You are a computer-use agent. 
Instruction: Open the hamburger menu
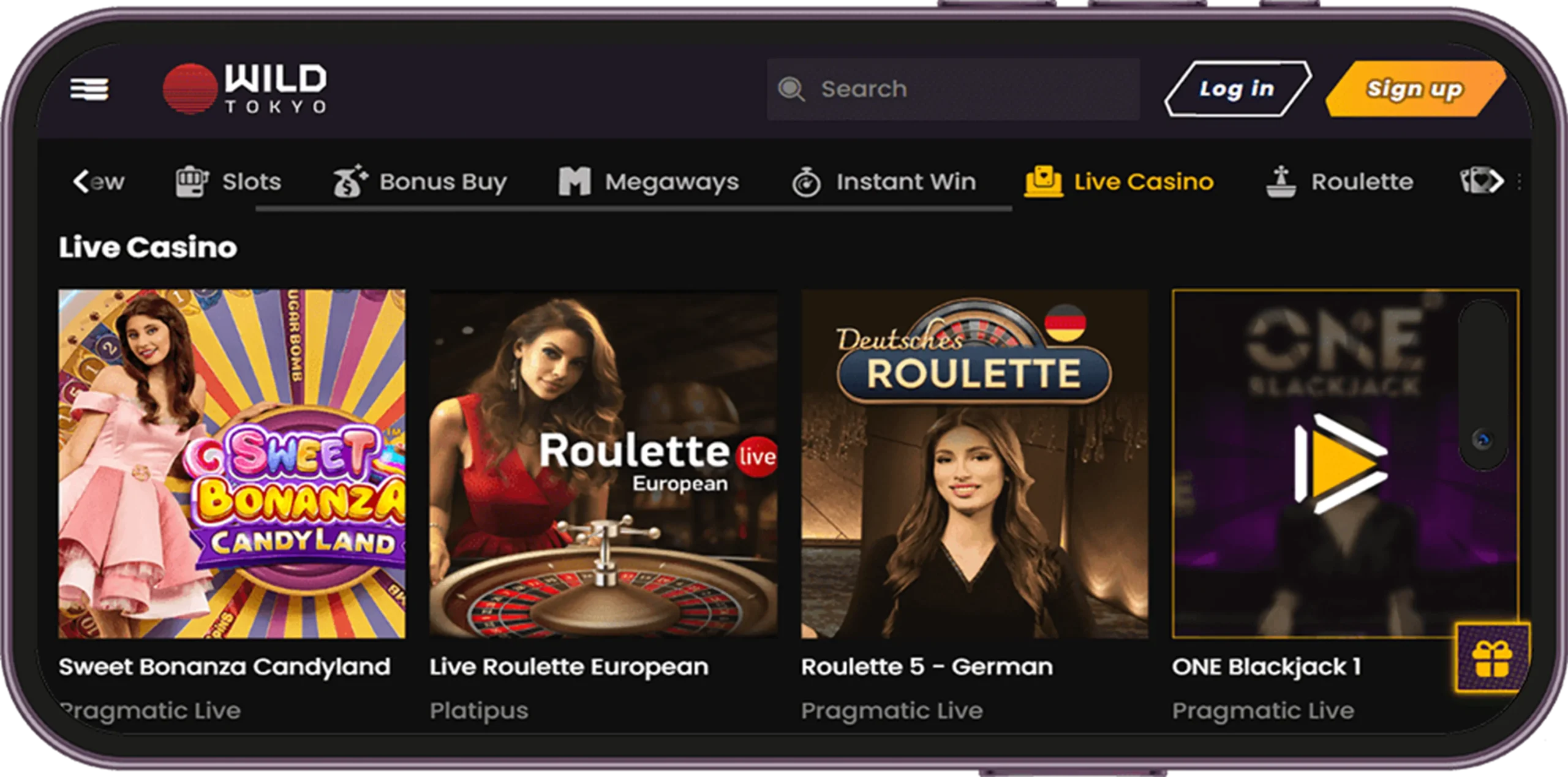(x=89, y=89)
